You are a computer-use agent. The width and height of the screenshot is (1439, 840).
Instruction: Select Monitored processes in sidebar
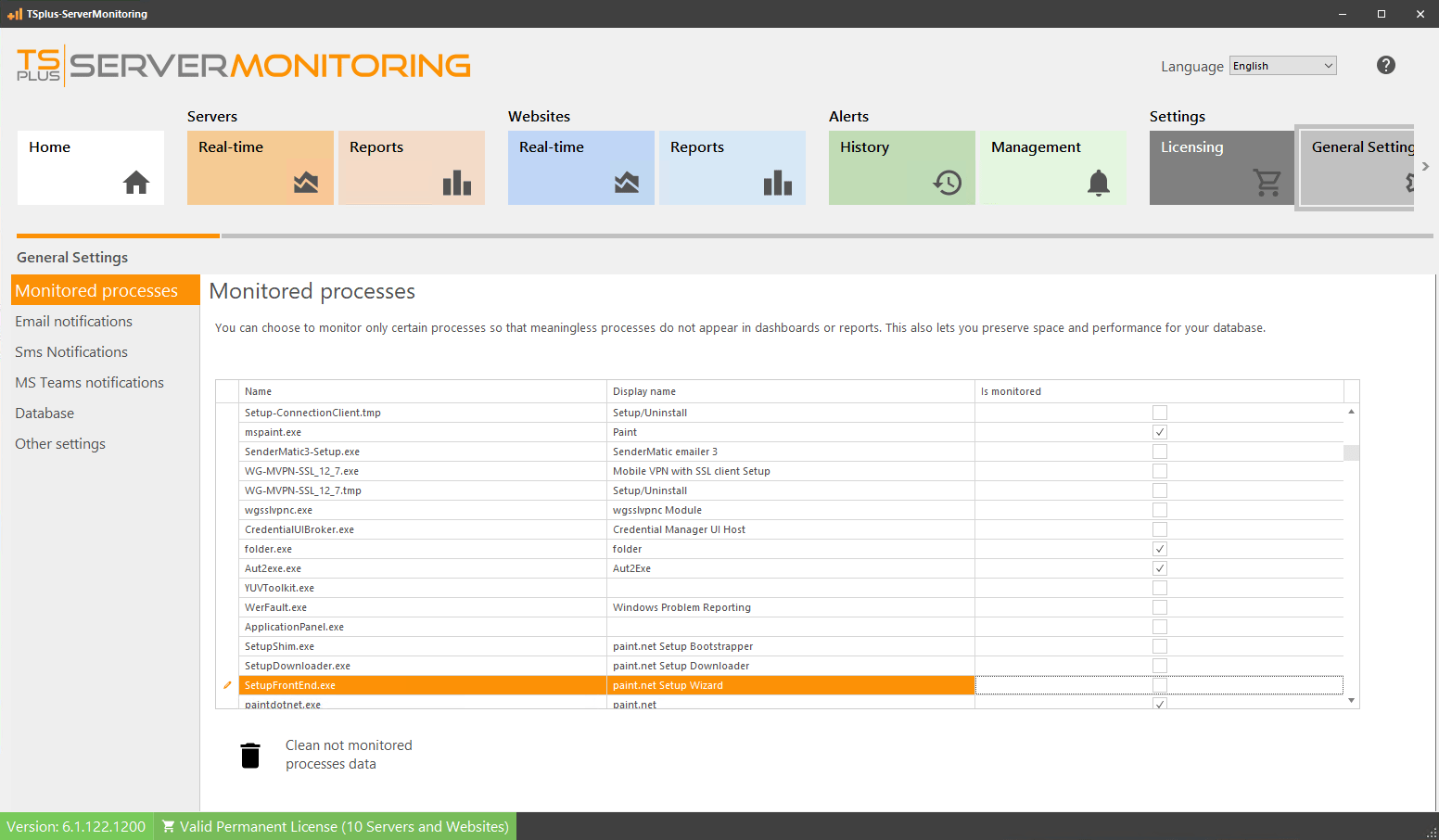[106, 290]
